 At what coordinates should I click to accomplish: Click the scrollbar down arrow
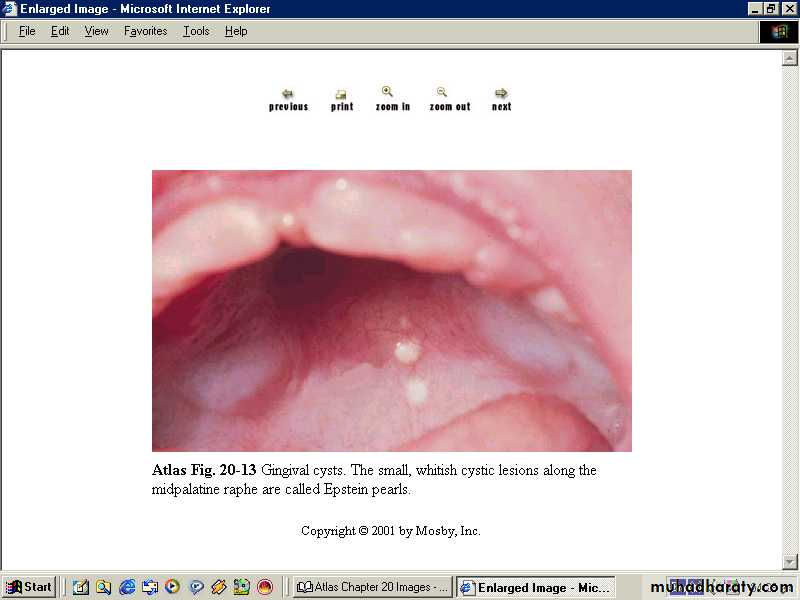[790, 562]
